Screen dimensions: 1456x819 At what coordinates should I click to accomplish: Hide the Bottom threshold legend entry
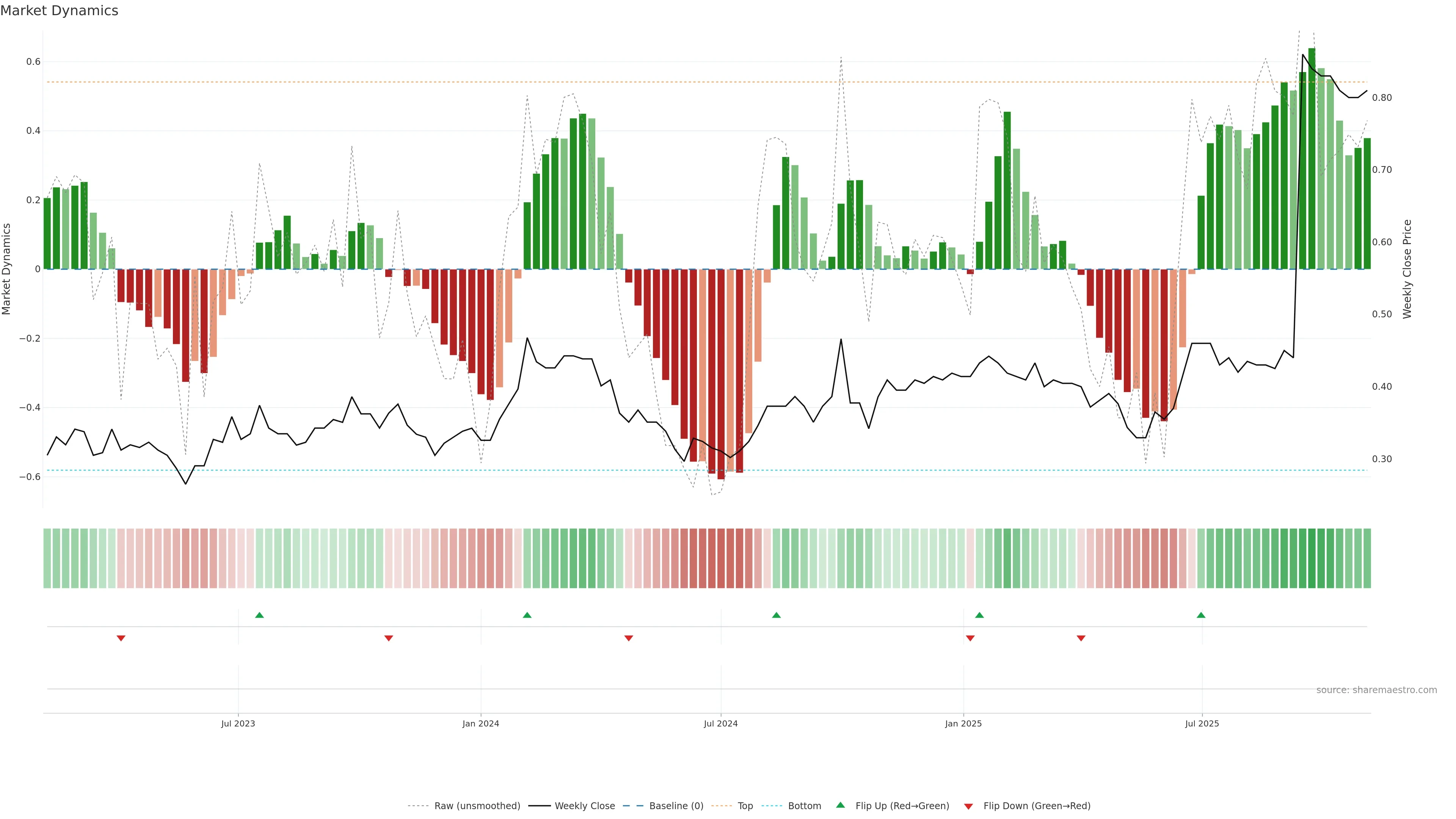pyautogui.click(x=804, y=806)
